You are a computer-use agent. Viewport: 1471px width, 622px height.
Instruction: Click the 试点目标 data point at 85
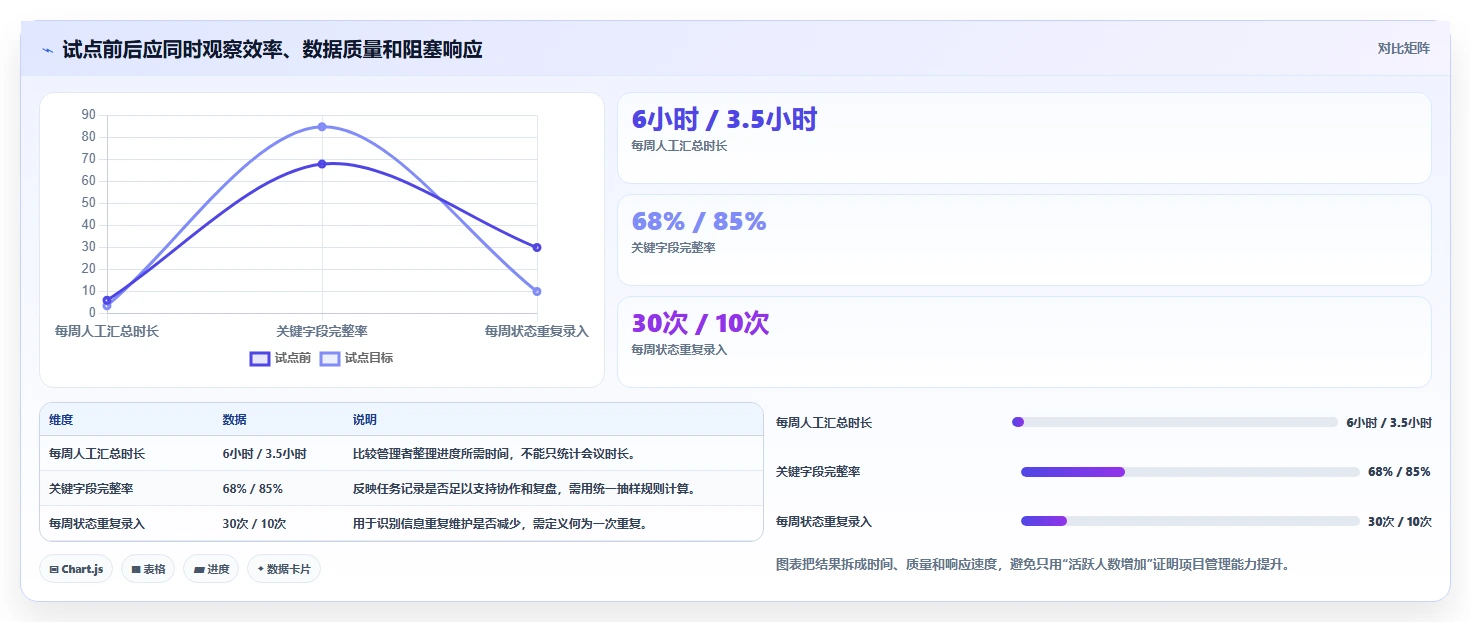pyautogui.click(x=322, y=126)
